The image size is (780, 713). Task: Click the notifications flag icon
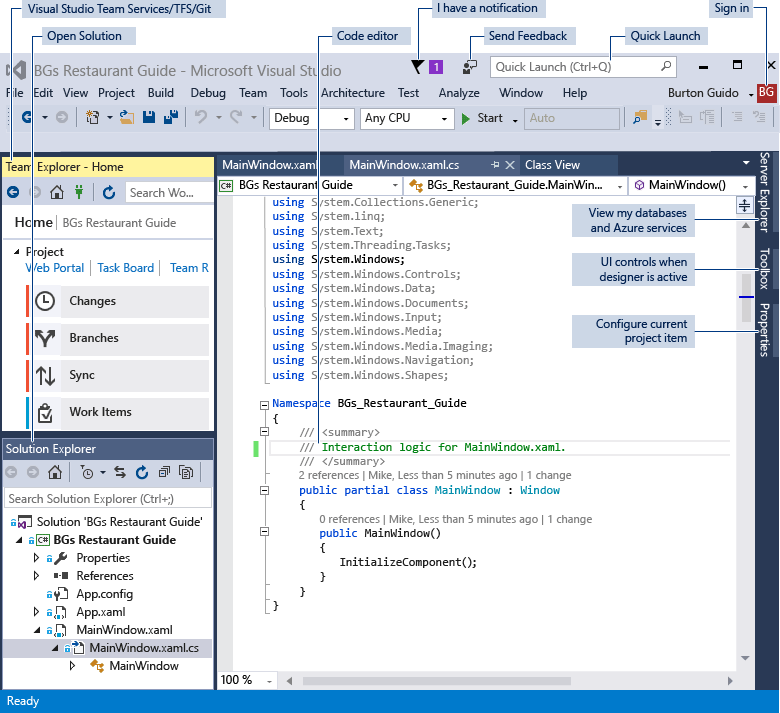[417, 67]
